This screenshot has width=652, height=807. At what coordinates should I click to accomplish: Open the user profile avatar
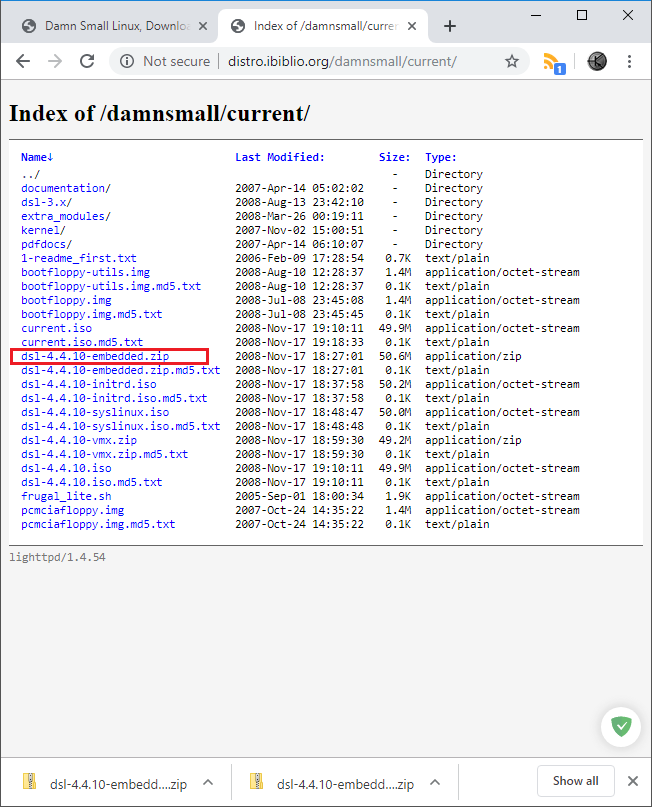tap(597, 61)
